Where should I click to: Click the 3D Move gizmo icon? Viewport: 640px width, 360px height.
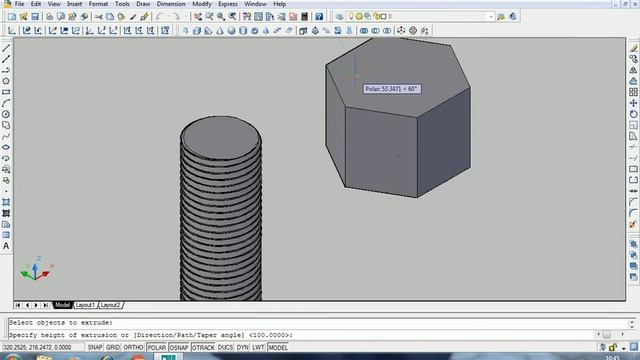401,31
